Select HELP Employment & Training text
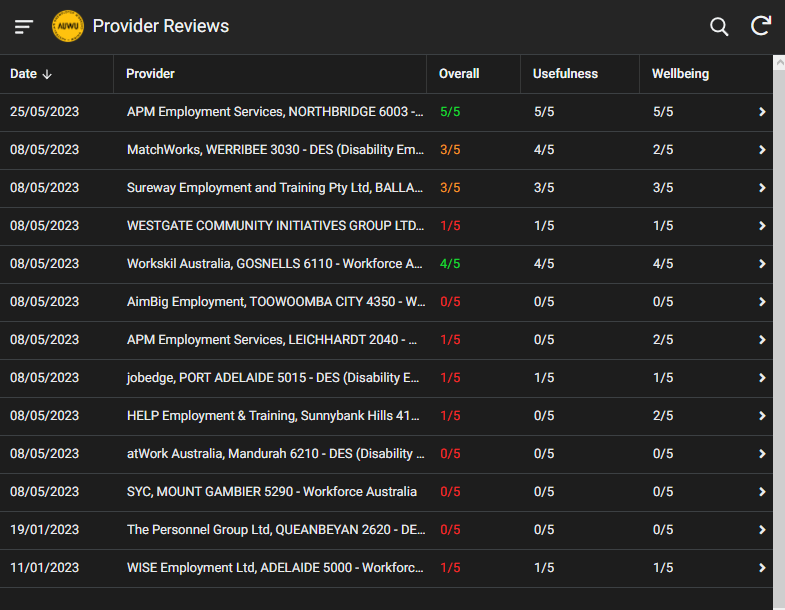The width and height of the screenshot is (785, 610). (x=273, y=416)
